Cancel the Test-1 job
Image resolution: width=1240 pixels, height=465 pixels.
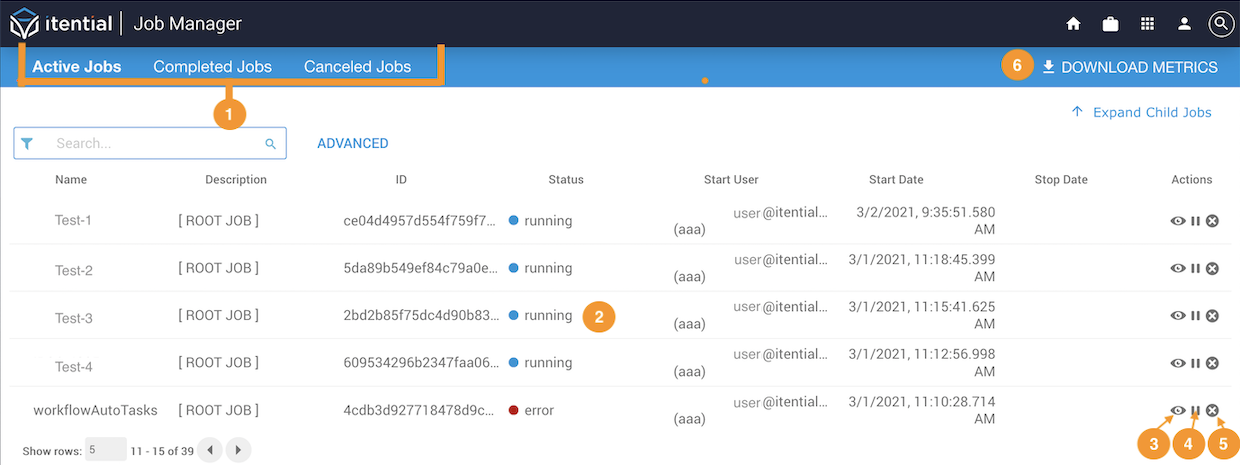click(1212, 220)
